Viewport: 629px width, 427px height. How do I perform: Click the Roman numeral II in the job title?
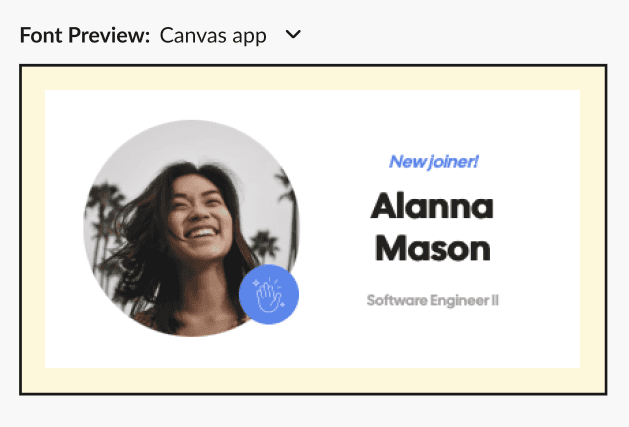point(495,300)
